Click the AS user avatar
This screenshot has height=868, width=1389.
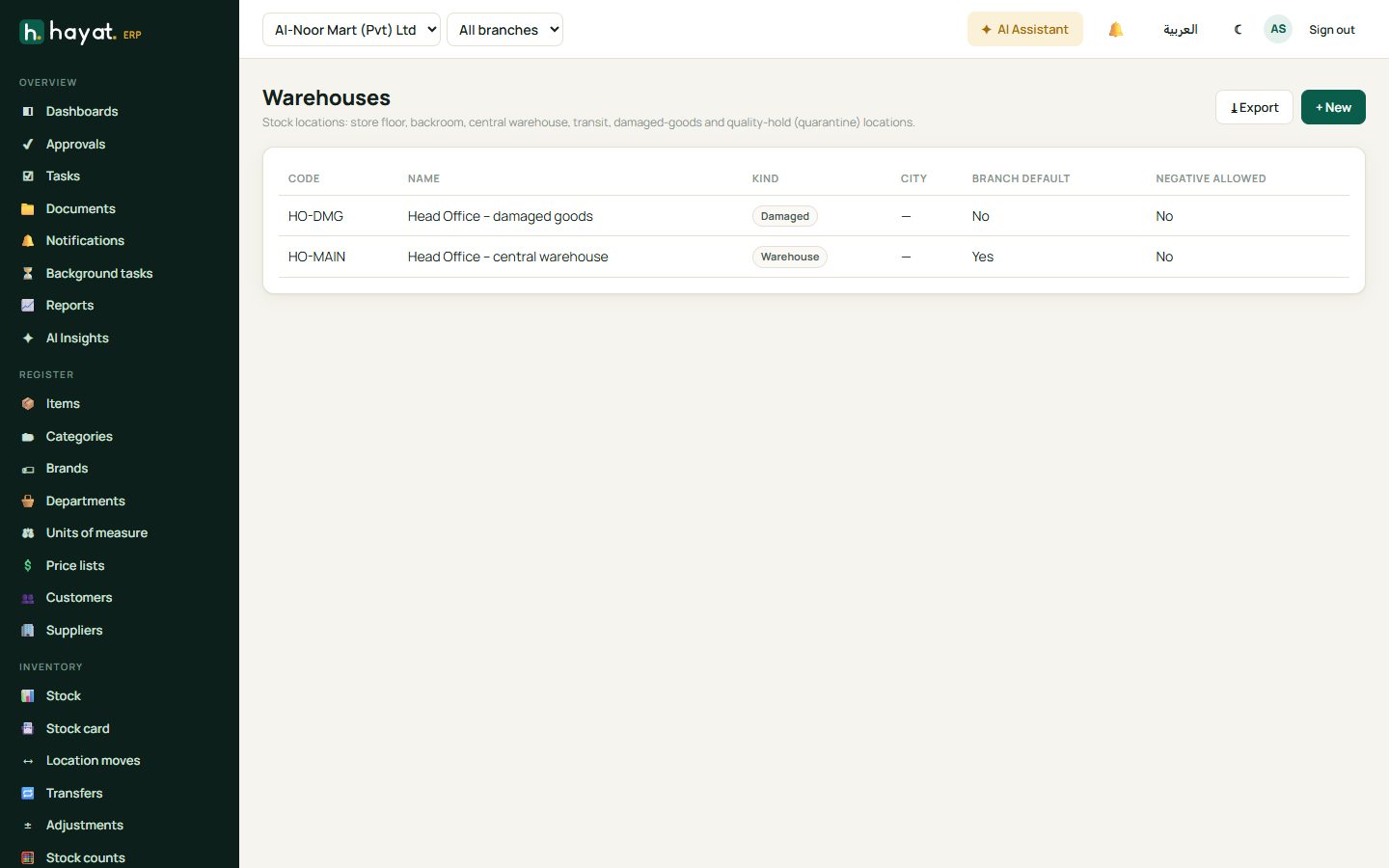[1278, 29]
